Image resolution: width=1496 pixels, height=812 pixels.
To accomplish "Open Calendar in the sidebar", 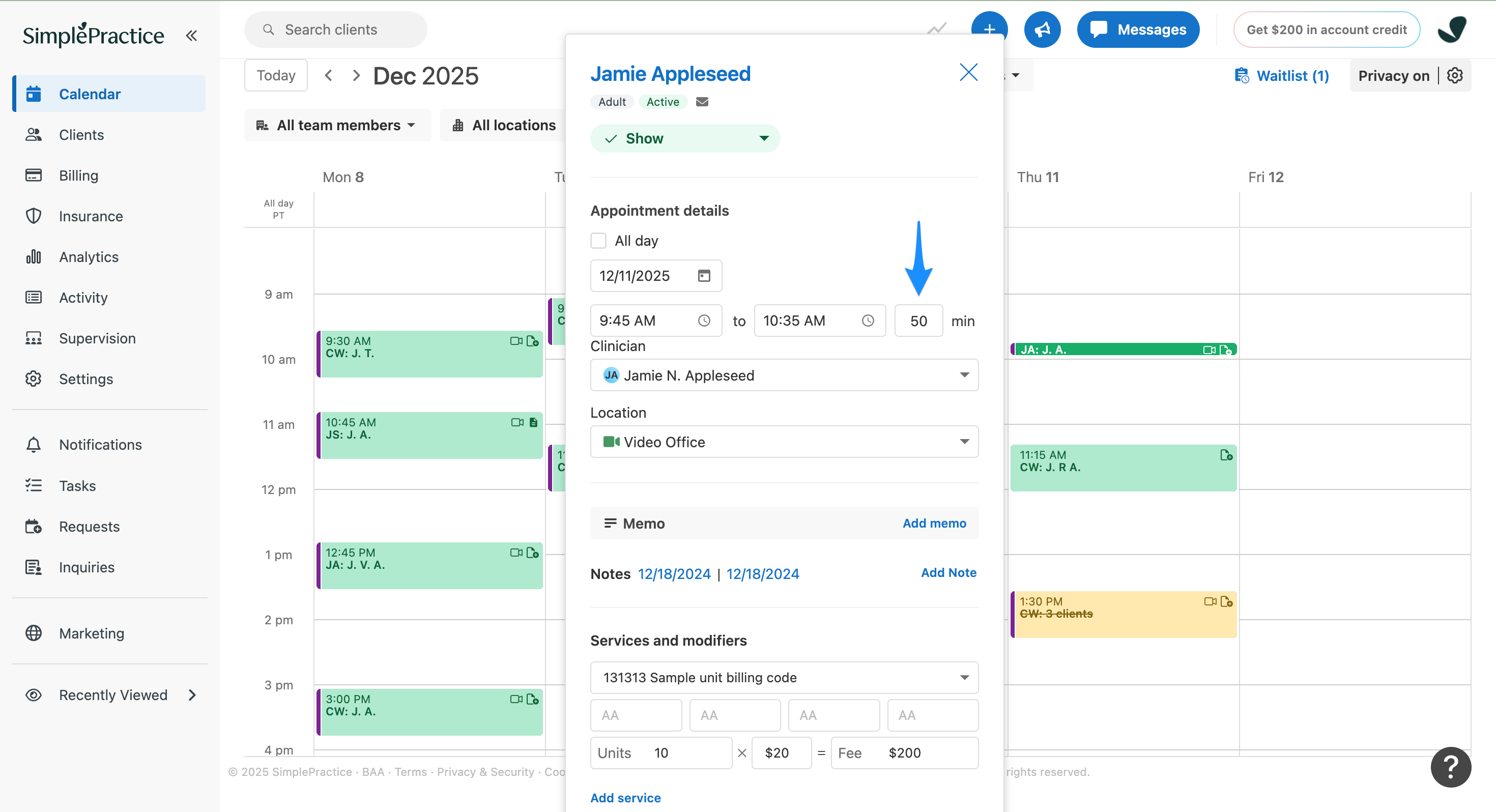I will click(109, 94).
